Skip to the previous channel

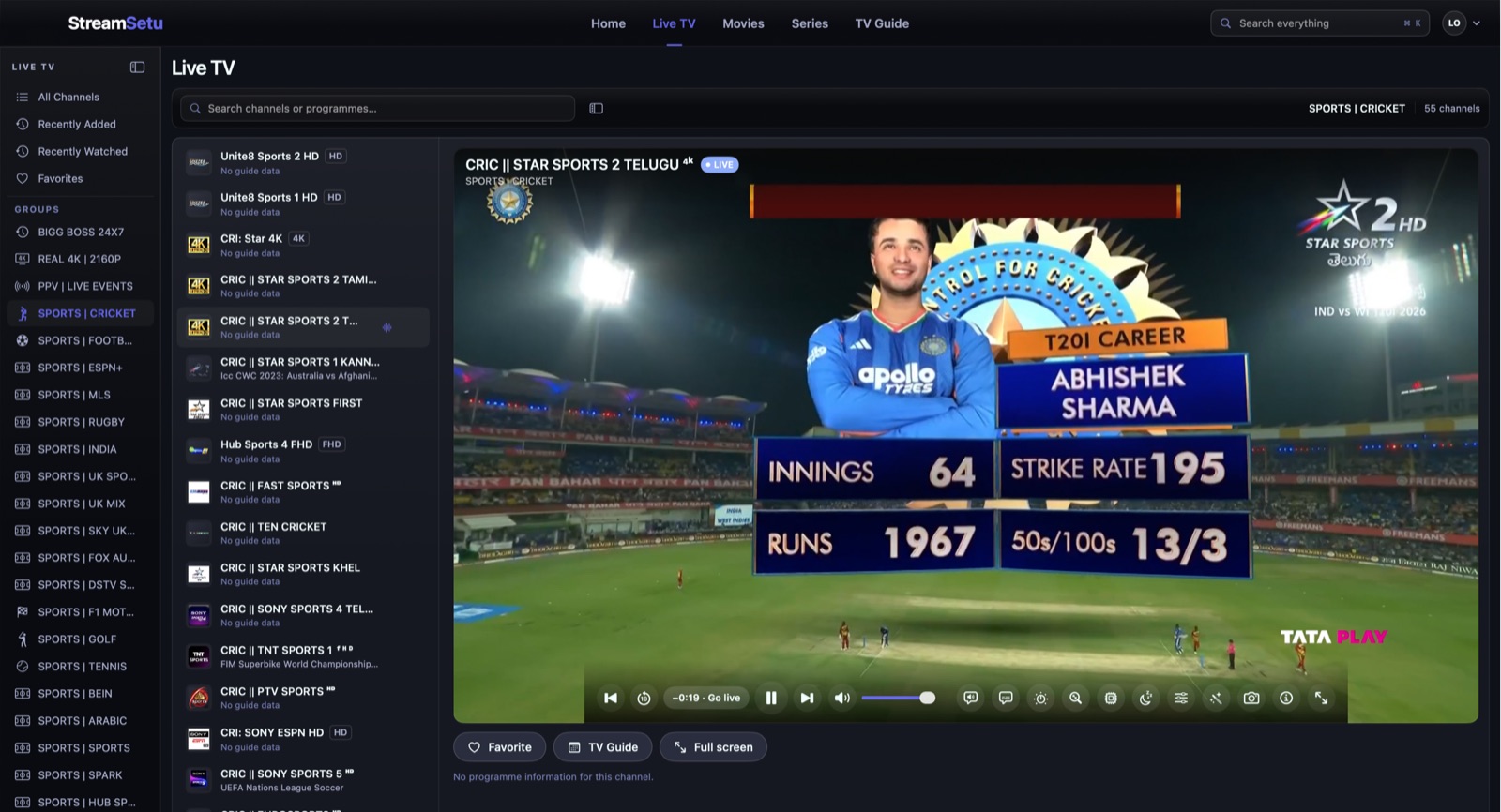click(611, 698)
